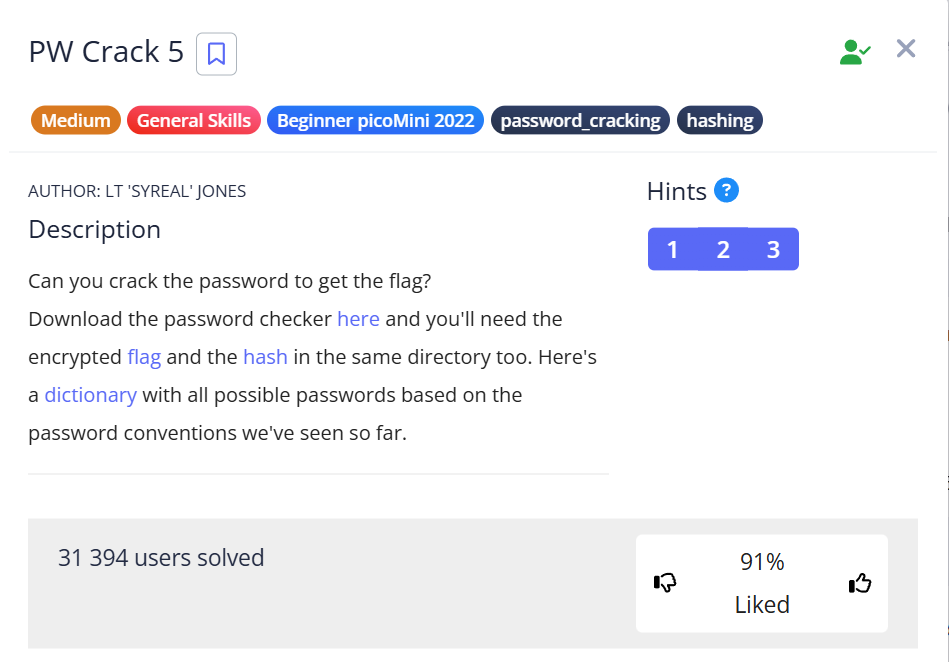Reveal hint number 3
The image size is (949, 662).
click(x=773, y=250)
